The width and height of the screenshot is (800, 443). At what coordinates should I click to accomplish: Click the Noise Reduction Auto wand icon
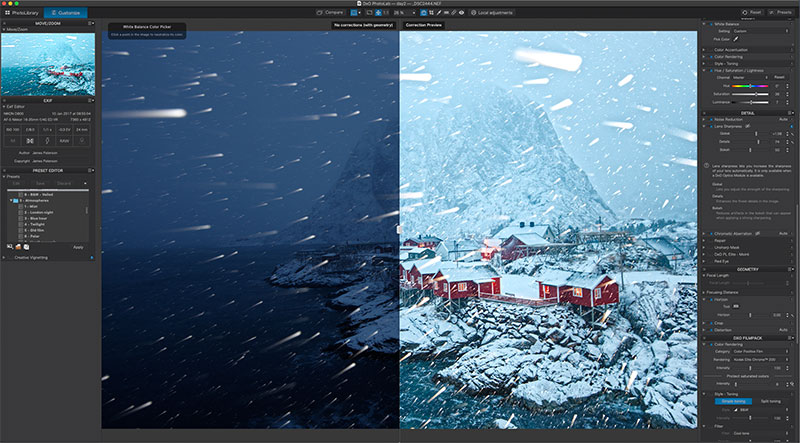coord(792,119)
